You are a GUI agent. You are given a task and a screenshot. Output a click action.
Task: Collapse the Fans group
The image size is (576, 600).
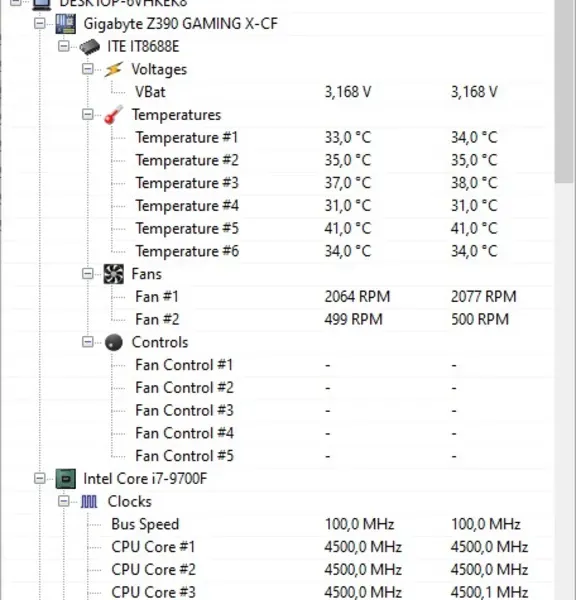click(x=88, y=274)
